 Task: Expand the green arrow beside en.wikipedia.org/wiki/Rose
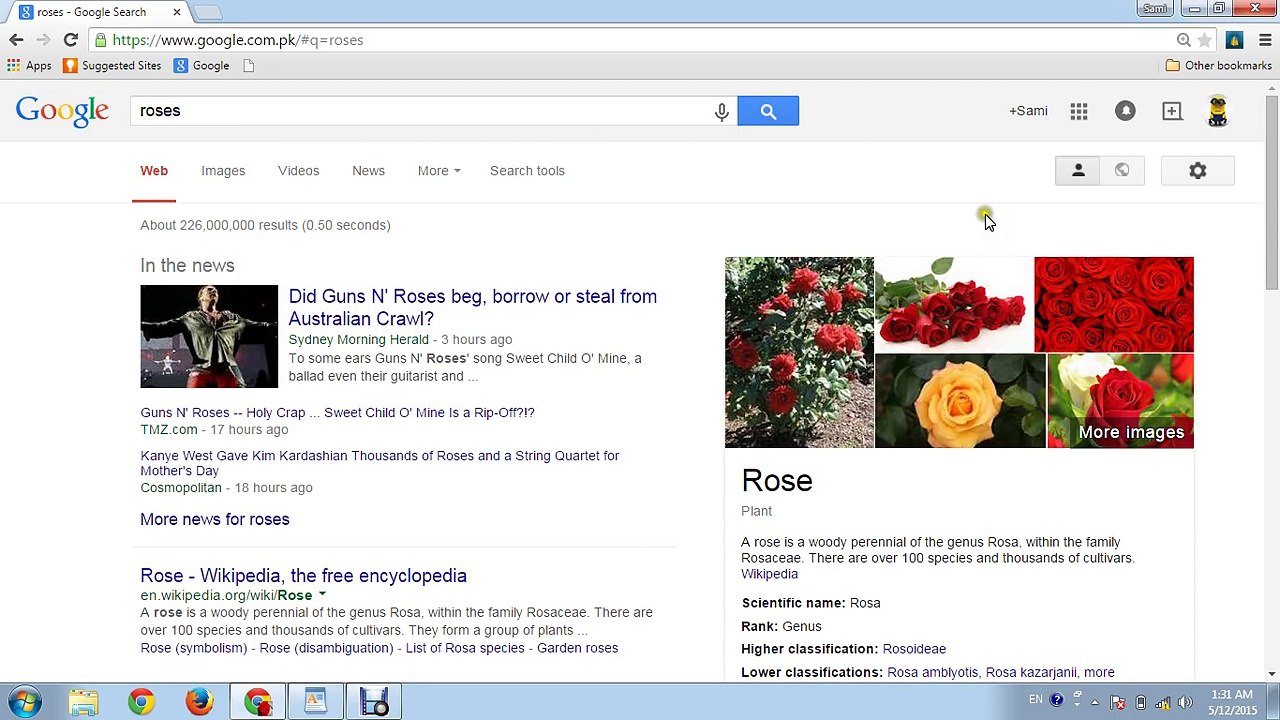tap(322, 595)
